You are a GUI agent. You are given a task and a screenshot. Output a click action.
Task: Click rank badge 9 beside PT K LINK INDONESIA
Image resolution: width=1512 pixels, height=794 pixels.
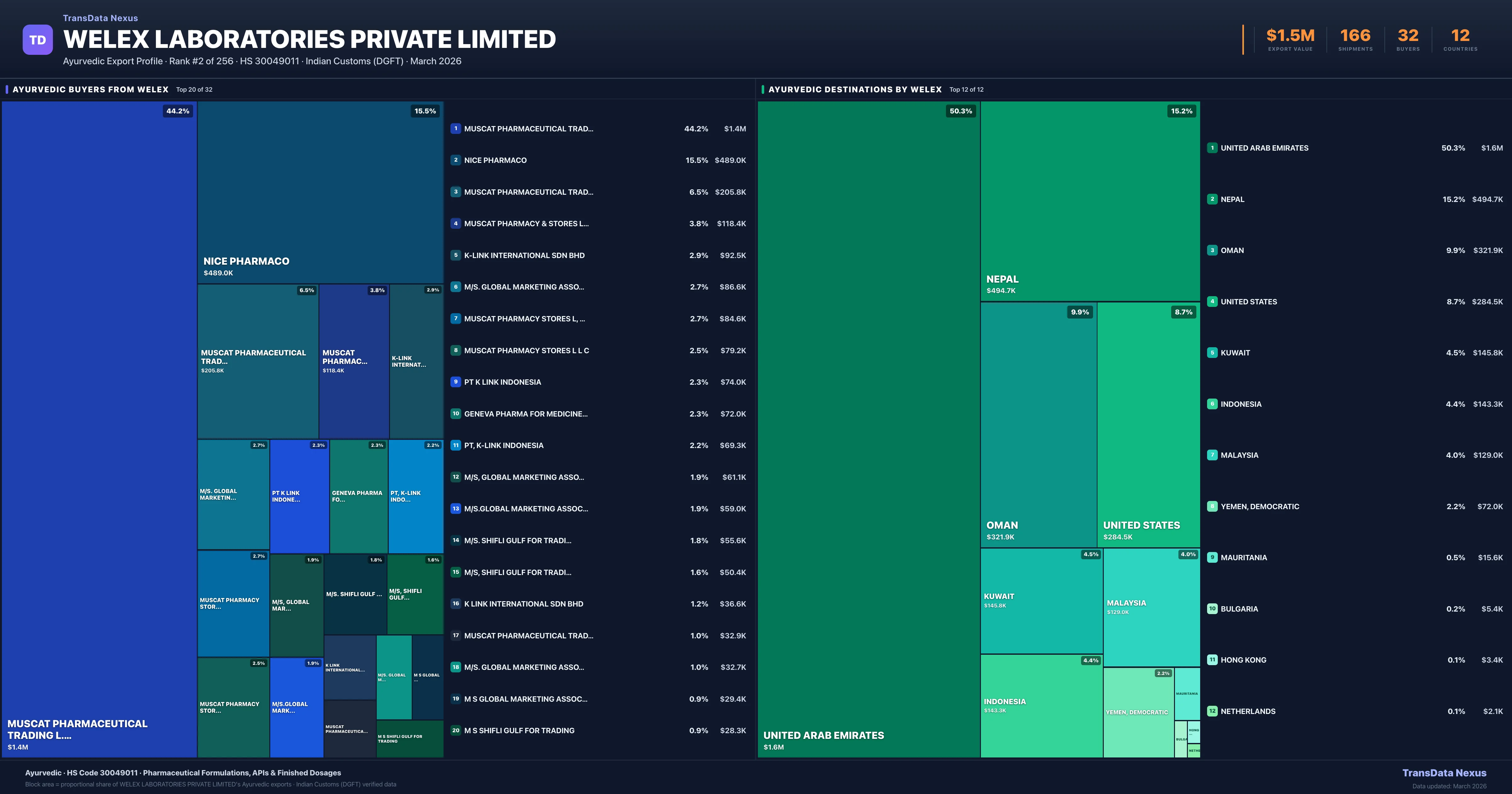(455, 382)
